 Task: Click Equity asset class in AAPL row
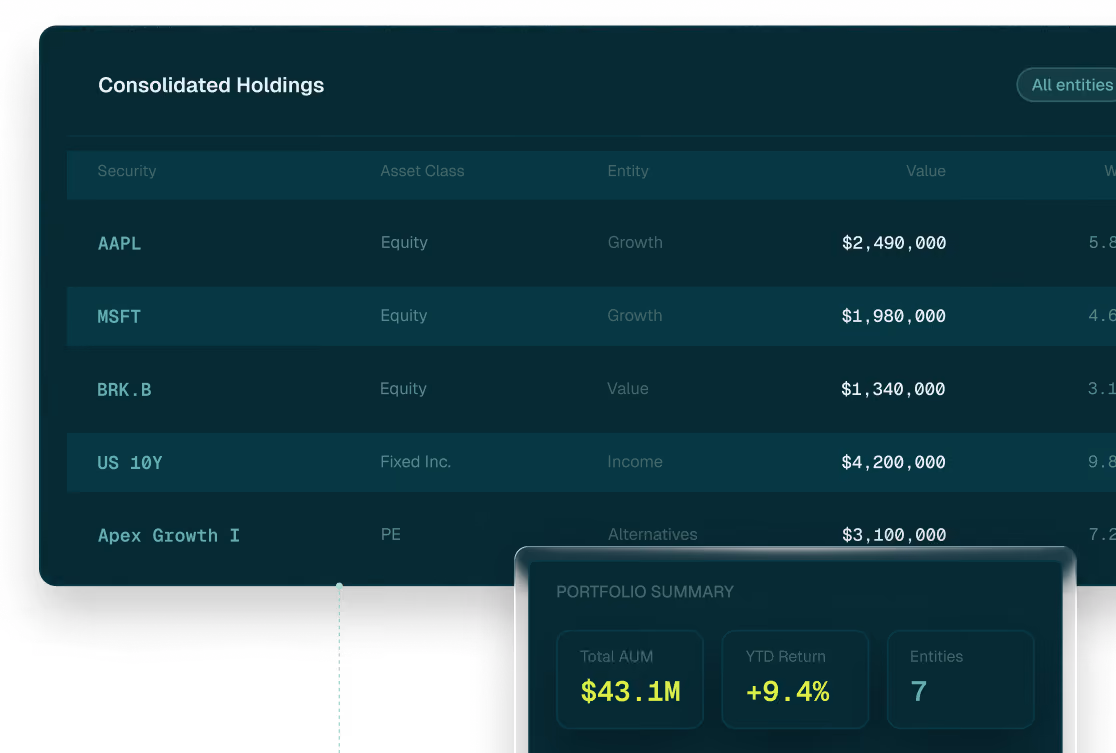tap(404, 243)
